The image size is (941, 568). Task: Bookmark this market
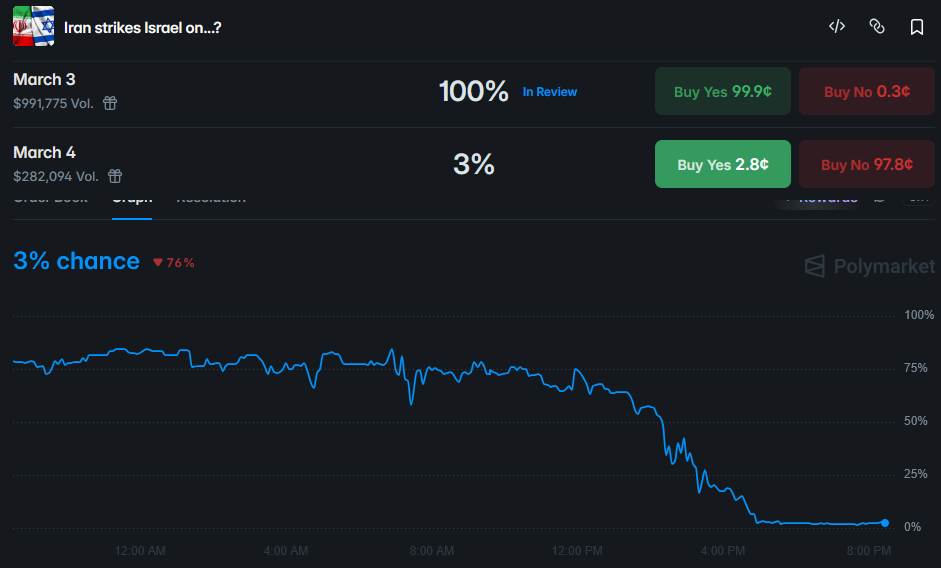point(916,27)
